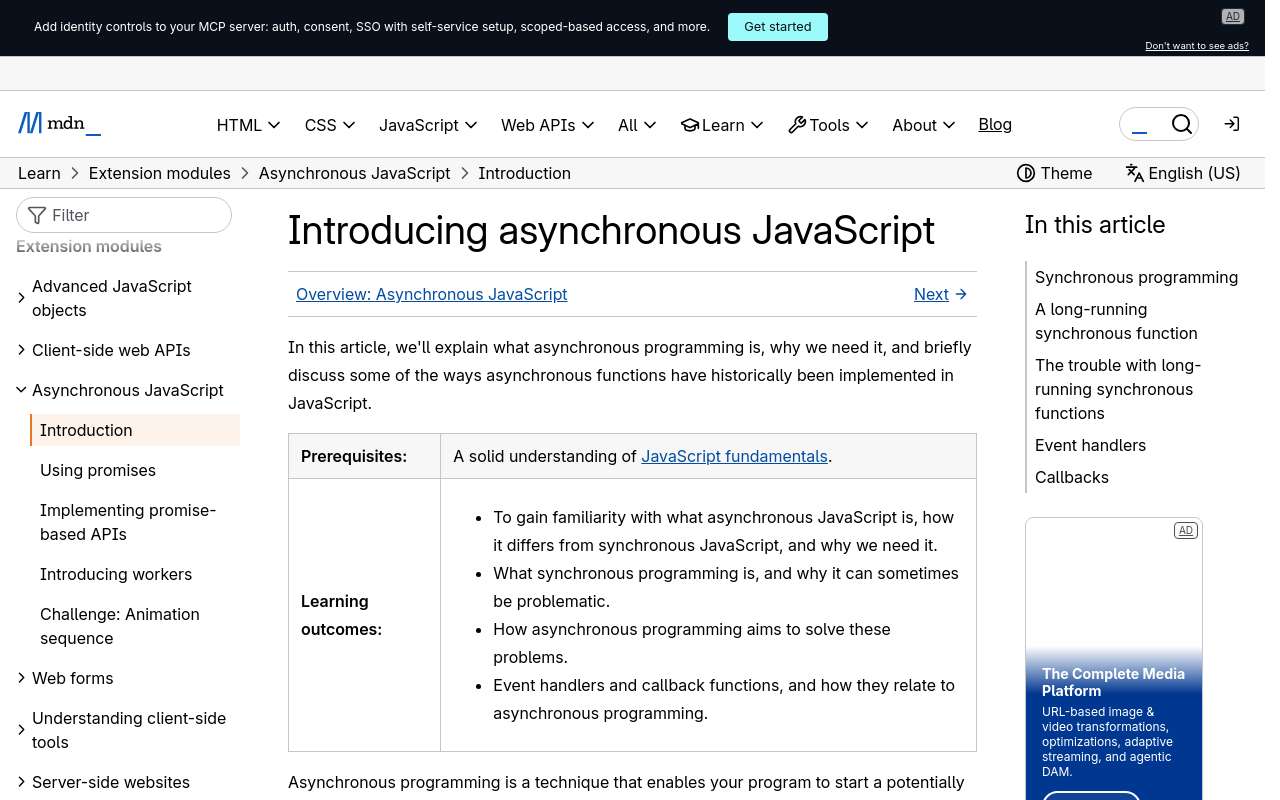This screenshot has width=1280, height=800.
Task: Open the Complete Media Platform advertisement
Action: pyautogui.click(x=1114, y=660)
